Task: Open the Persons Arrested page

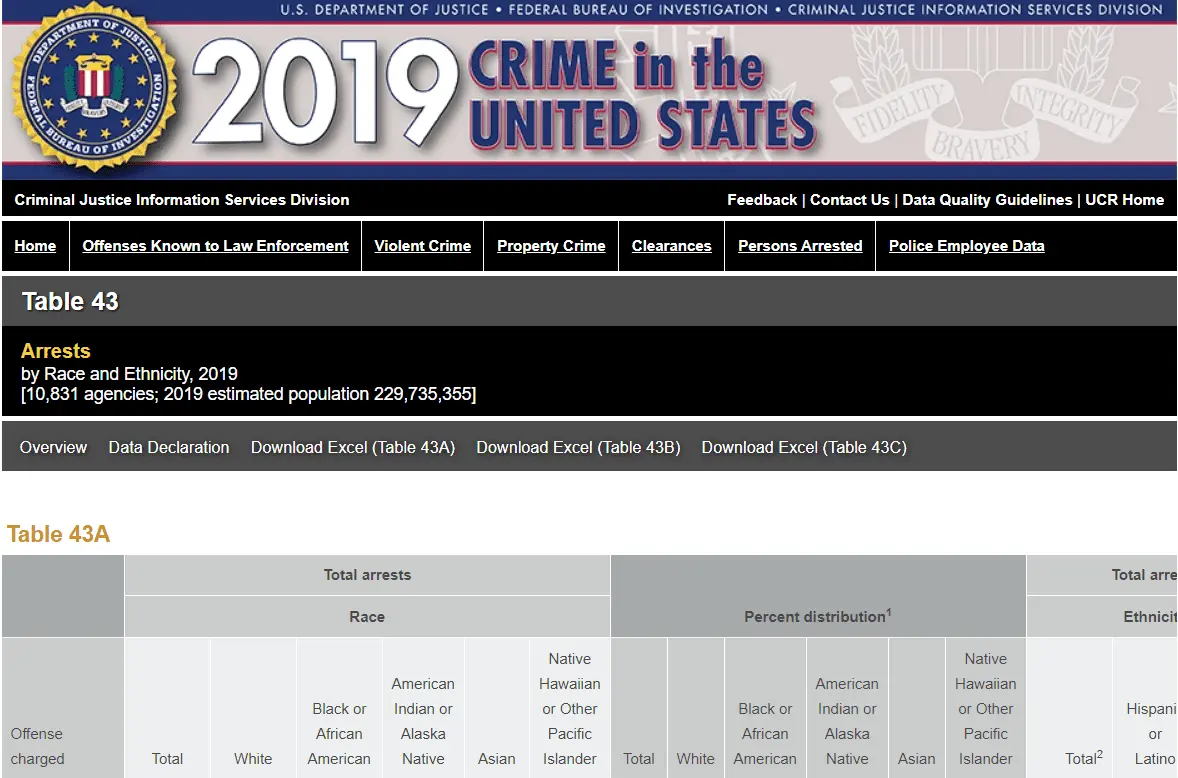Action: [800, 246]
